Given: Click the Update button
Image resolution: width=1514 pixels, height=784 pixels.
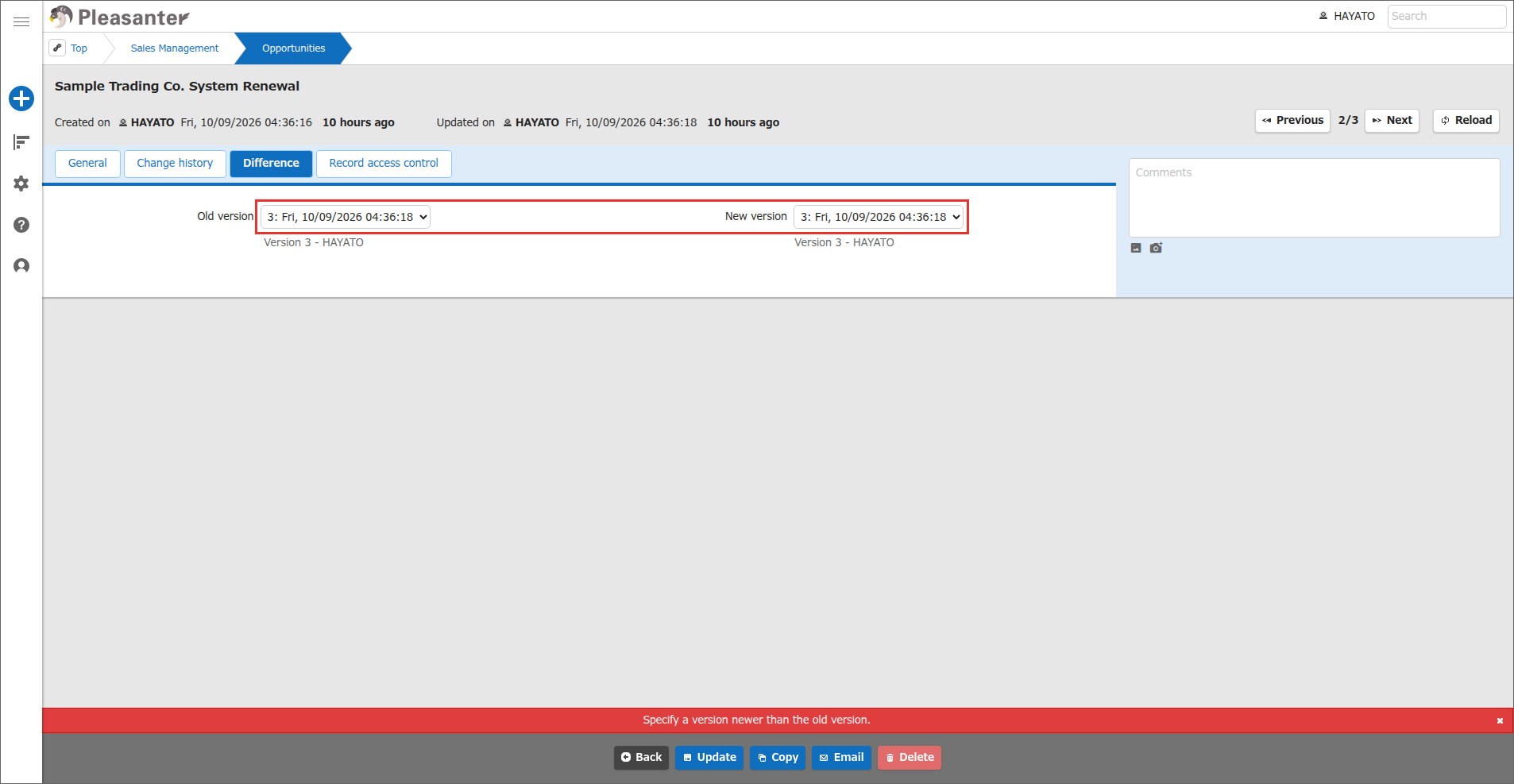Looking at the screenshot, I should [709, 758].
